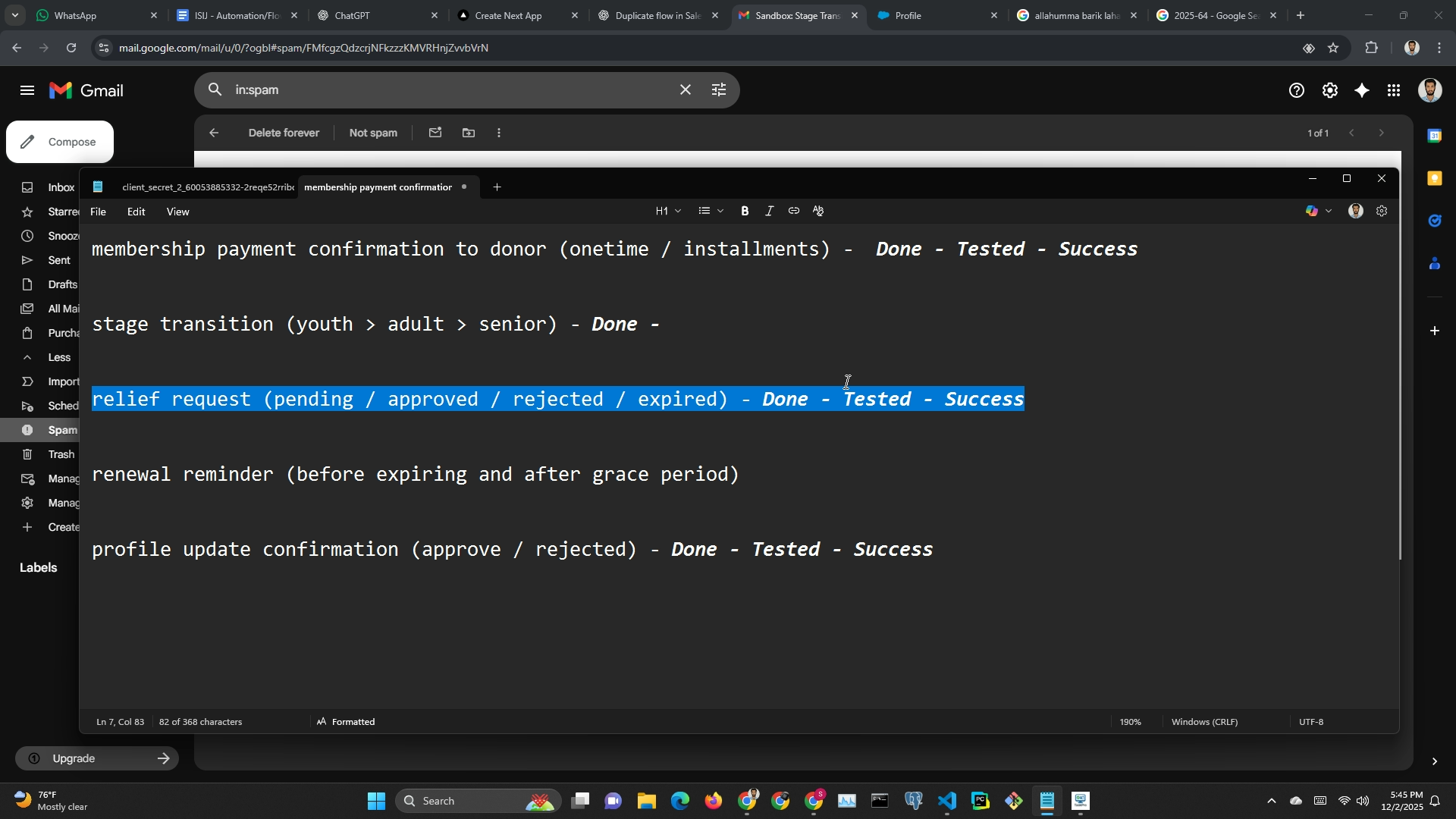Click the Not spam button
This screenshot has height=819, width=1456.
373,133
